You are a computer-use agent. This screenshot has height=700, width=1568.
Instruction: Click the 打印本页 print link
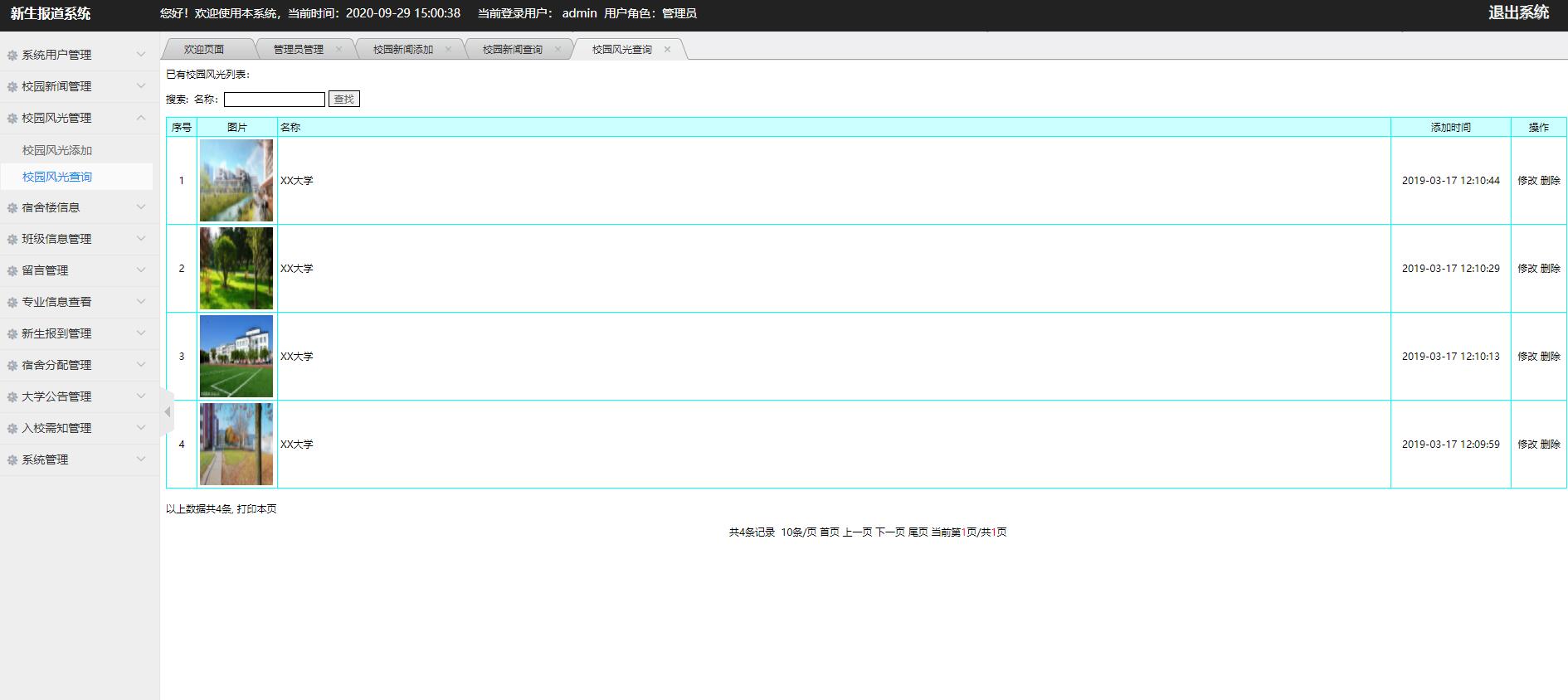[x=256, y=509]
